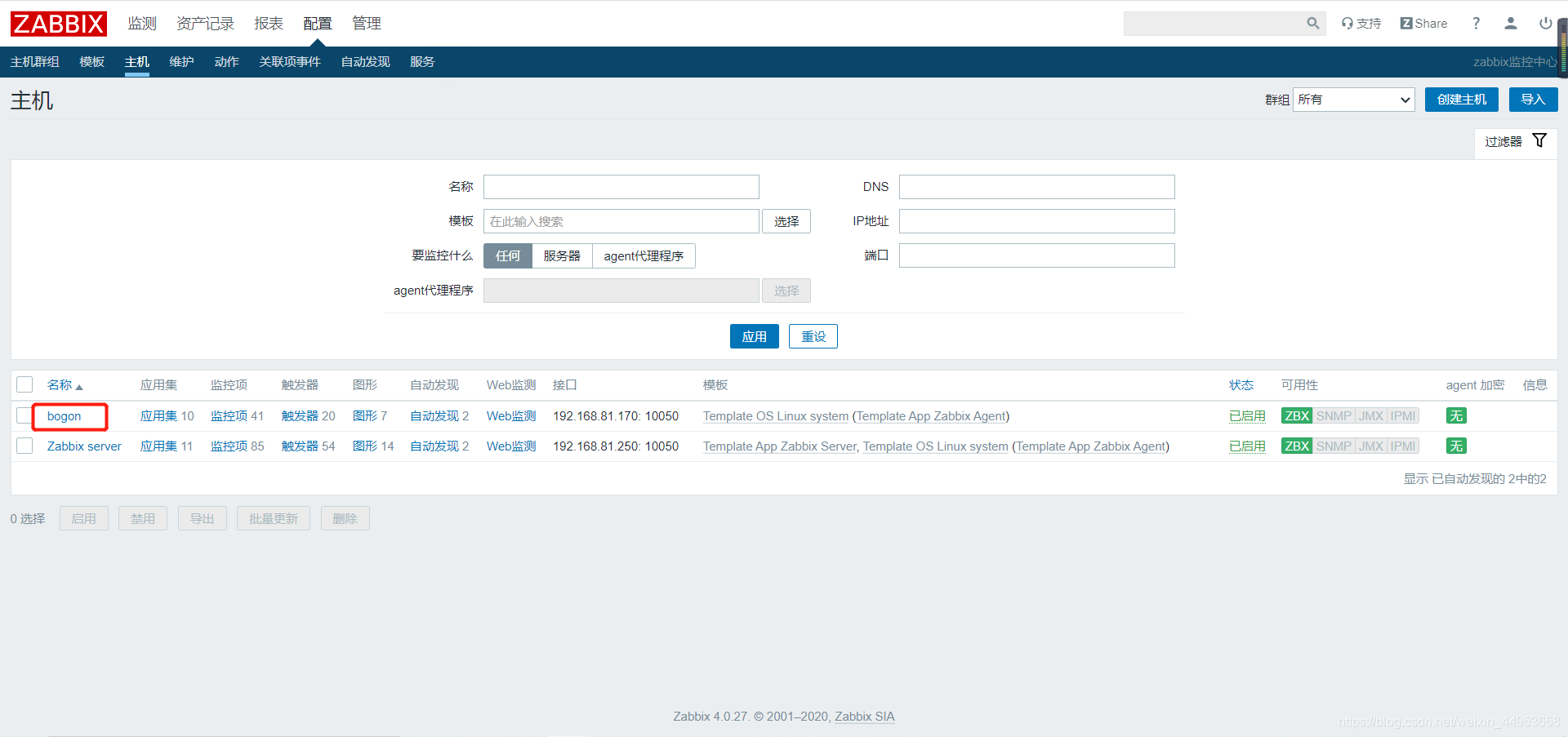The height and width of the screenshot is (737, 1568).
Task: Open the Zabbix server host link
Action: point(84,446)
